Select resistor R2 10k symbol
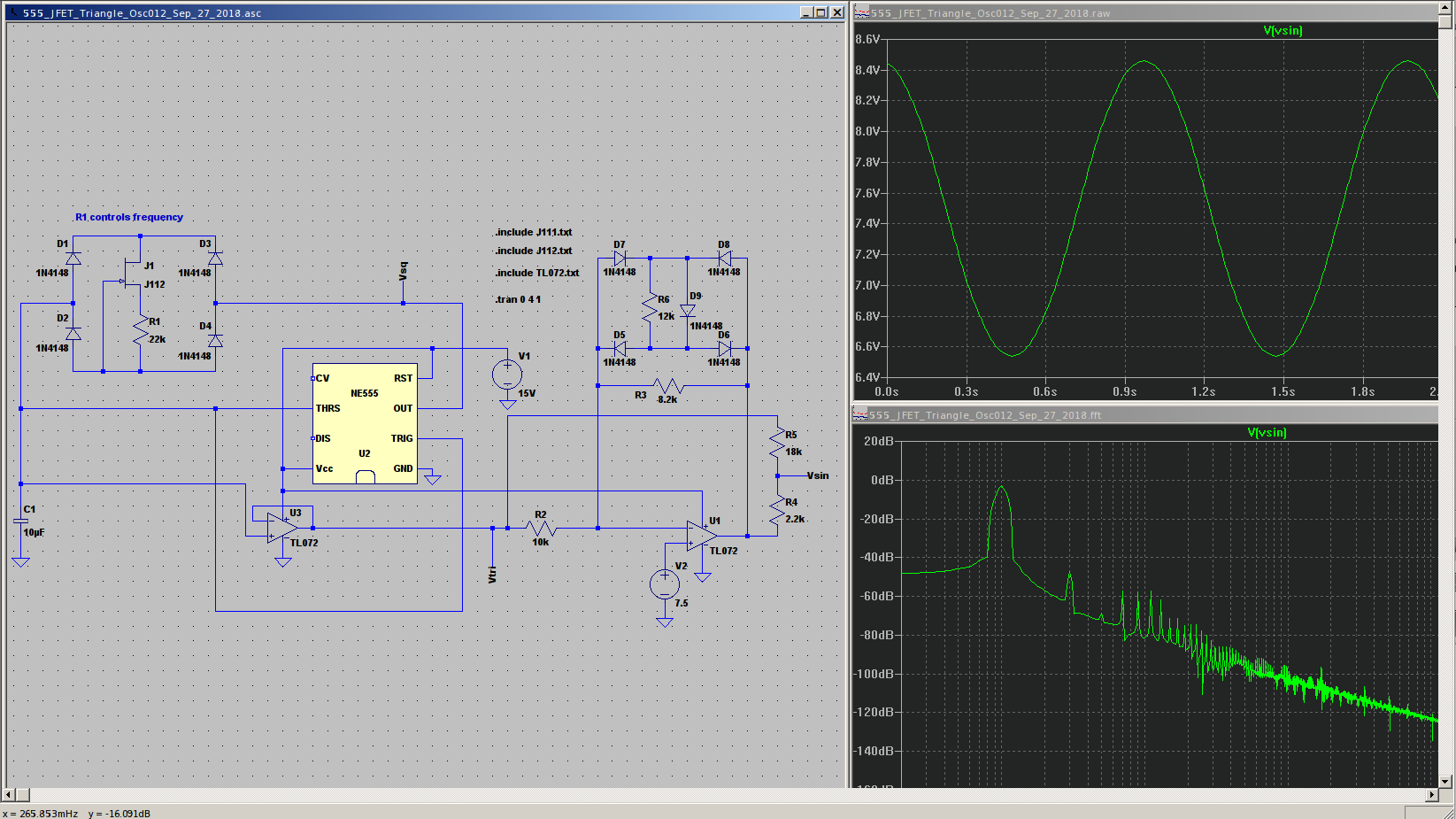This screenshot has width=1456, height=819. [x=540, y=528]
